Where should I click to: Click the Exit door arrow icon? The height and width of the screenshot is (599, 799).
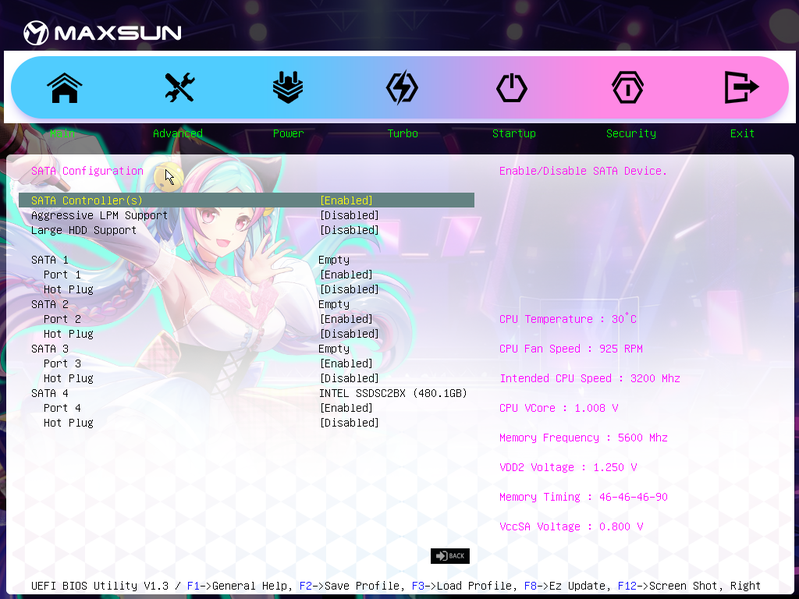(741, 87)
